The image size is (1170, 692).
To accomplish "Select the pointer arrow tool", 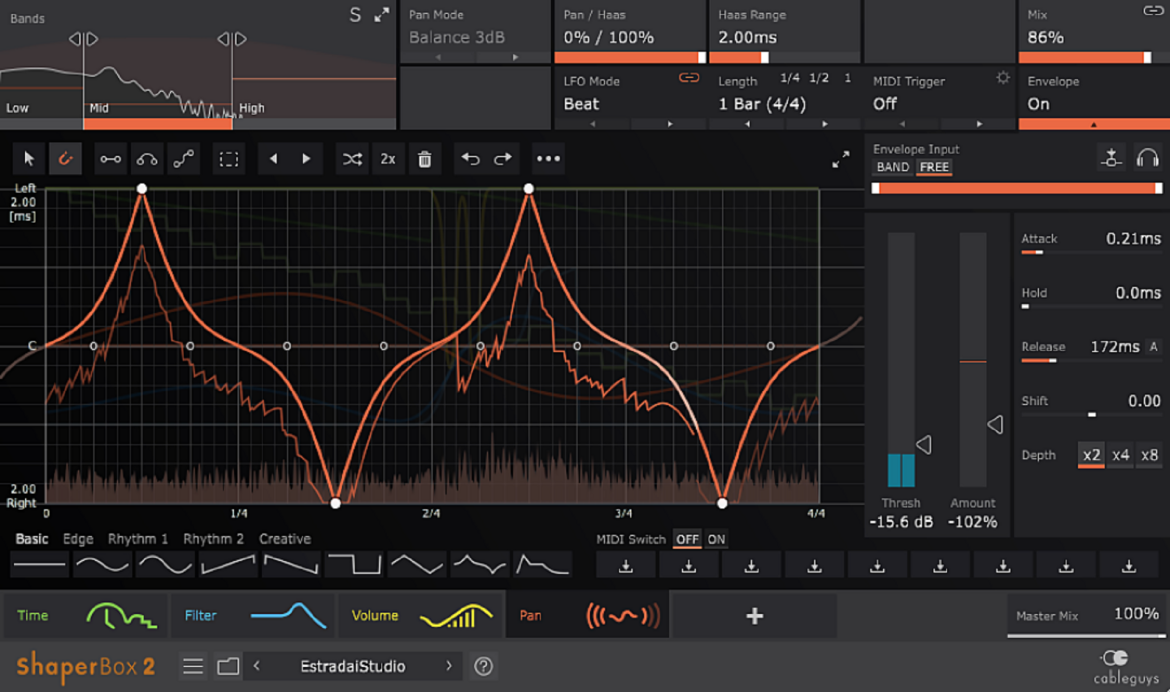I will point(28,159).
